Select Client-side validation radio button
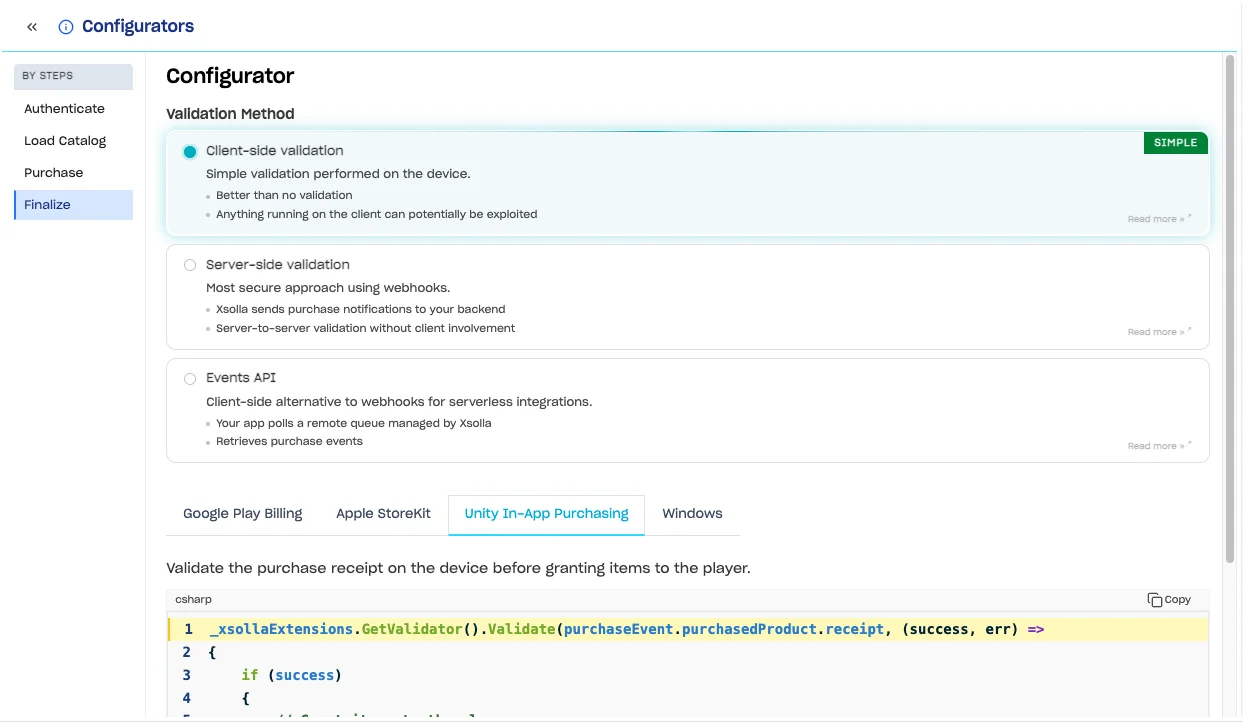1243x722 pixels. point(190,152)
